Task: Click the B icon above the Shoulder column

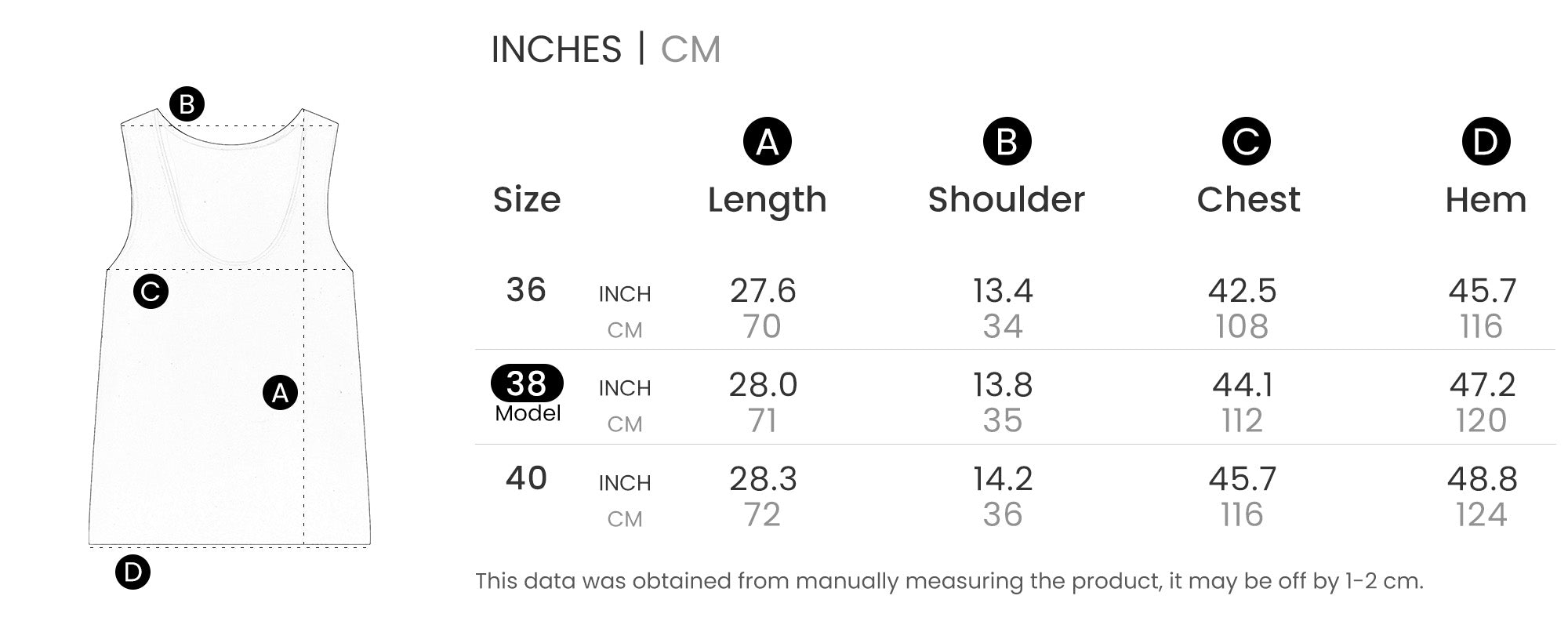Action: pyautogui.click(x=1007, y=142)
